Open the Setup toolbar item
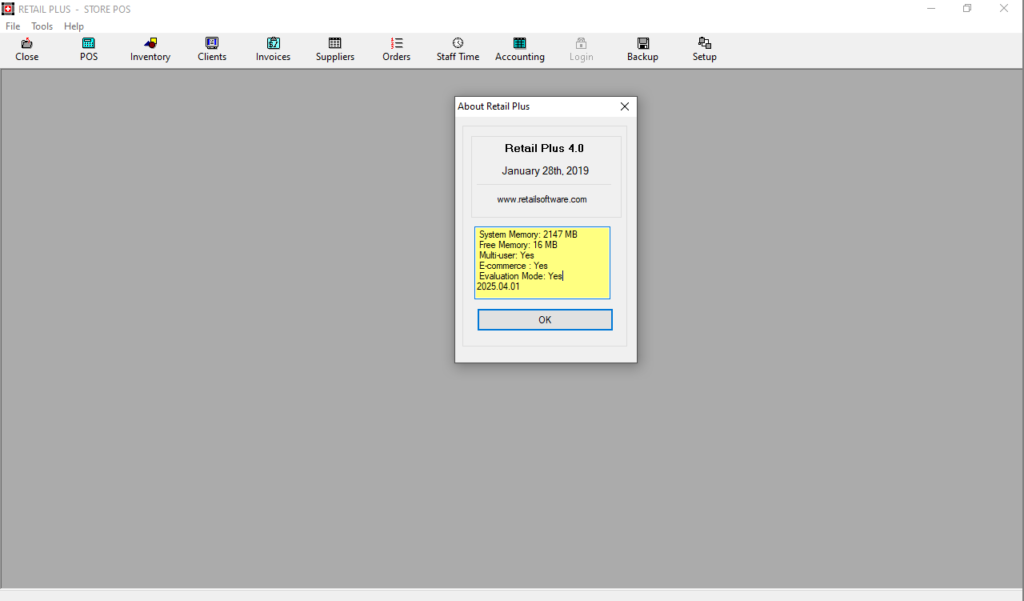This screenshot has width=1024, height=601. [704, 50]
